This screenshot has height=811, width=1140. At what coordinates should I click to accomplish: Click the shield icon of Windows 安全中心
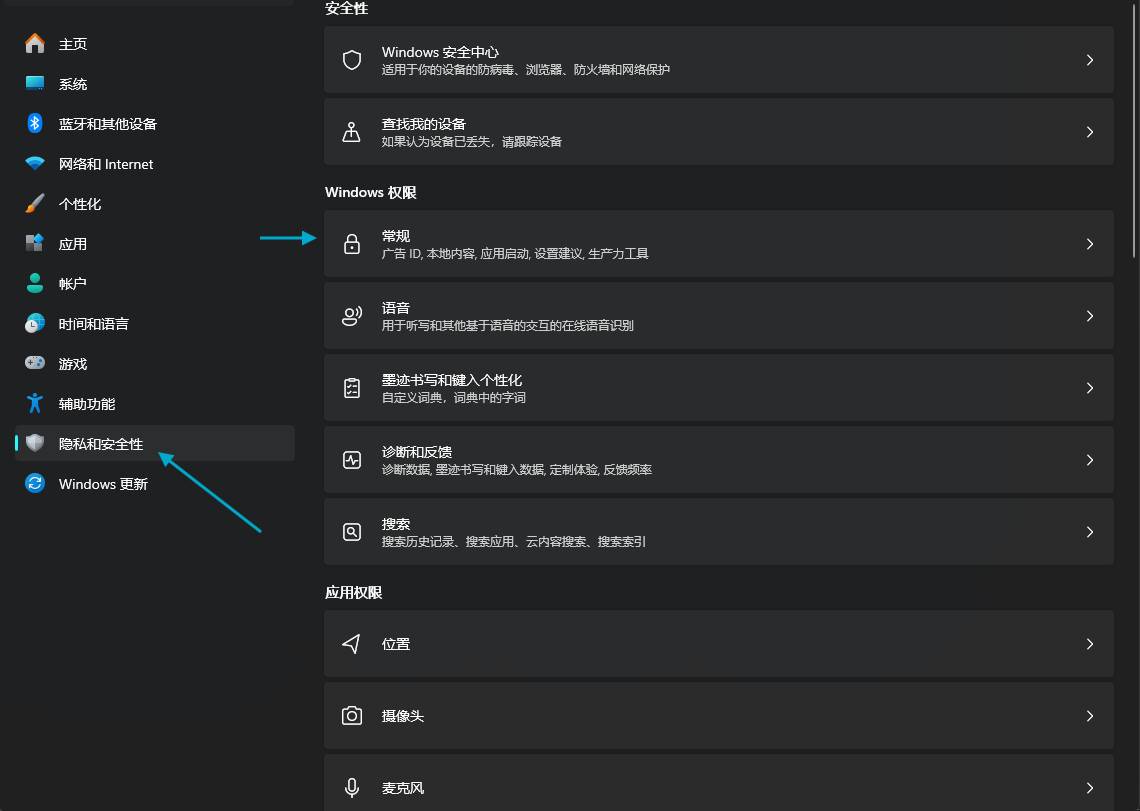tap(352, 60)
